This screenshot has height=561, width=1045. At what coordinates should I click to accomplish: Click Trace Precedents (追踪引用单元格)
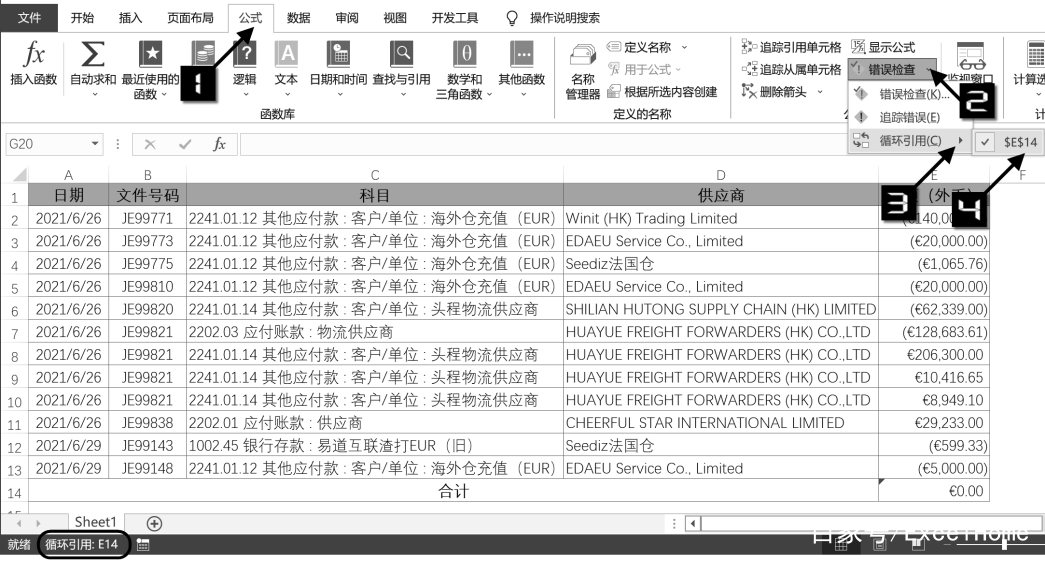click(791, 47)
